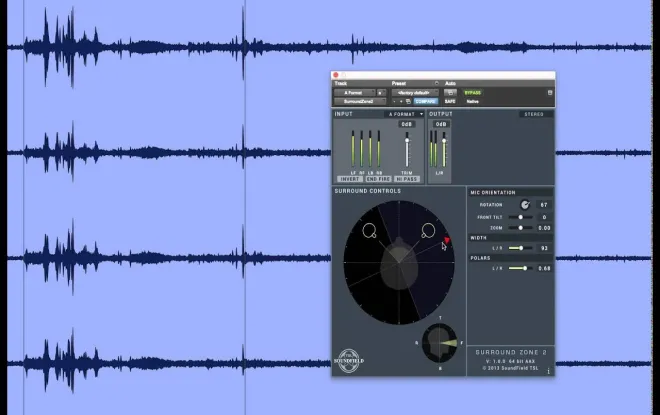Click the L/R output level meter
This screenshot has height=415, width=660.
tap(433, 149)
